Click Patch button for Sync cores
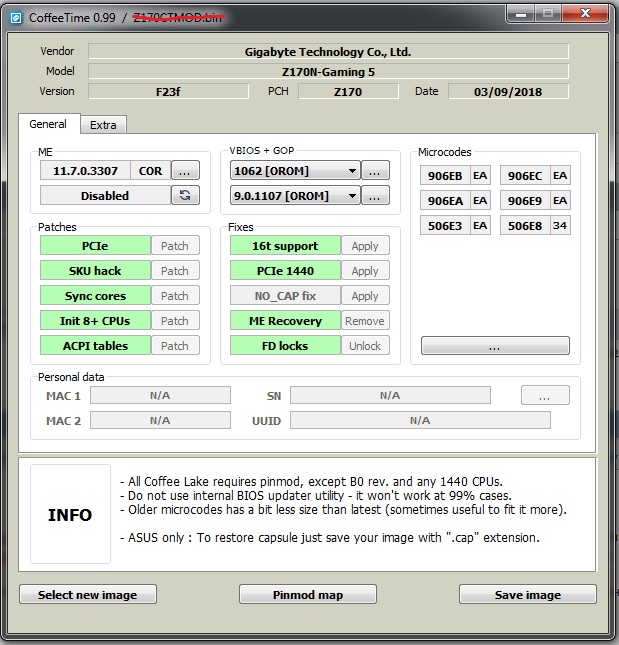The width and height of the screenshot is (619, 645). coord(175,296)
